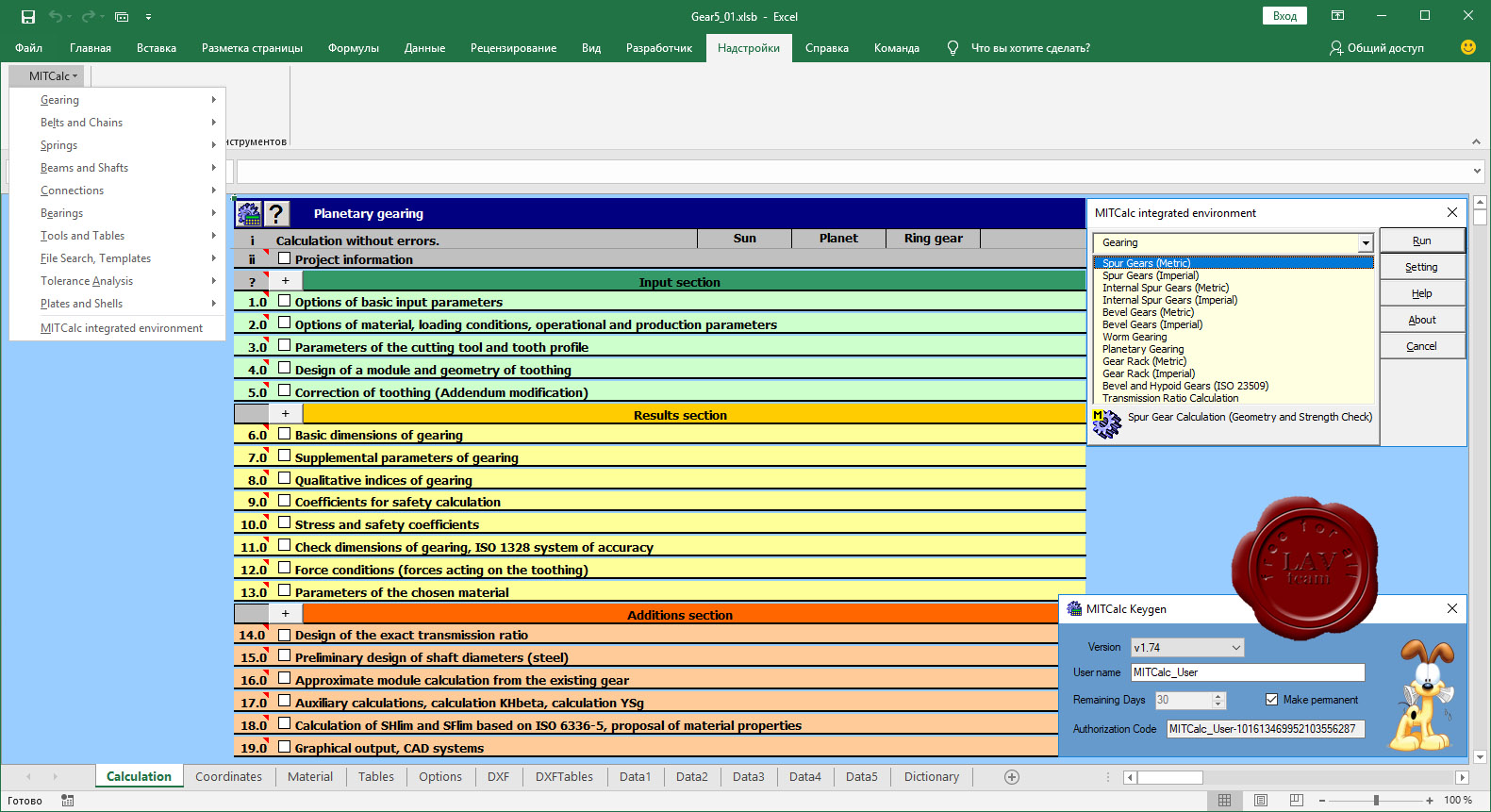
Task: Click the Help button in the environment dialog
Action: coord(1422,293)
